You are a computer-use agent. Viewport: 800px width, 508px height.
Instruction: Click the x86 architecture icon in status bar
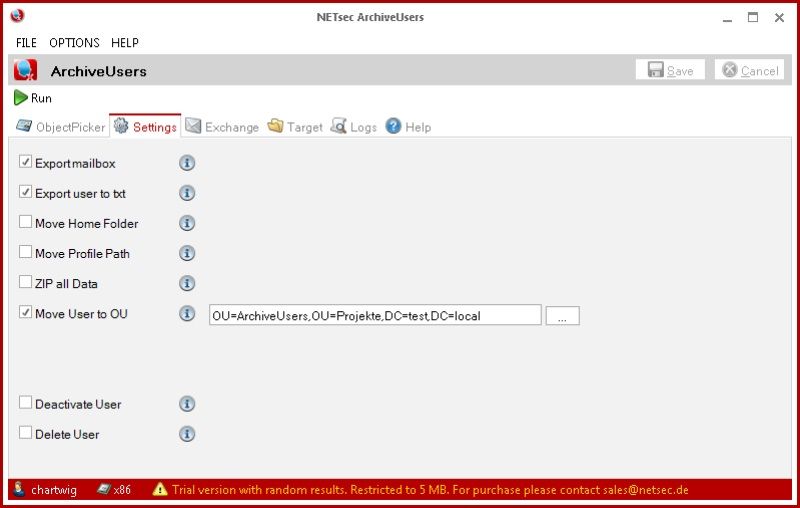104,489
